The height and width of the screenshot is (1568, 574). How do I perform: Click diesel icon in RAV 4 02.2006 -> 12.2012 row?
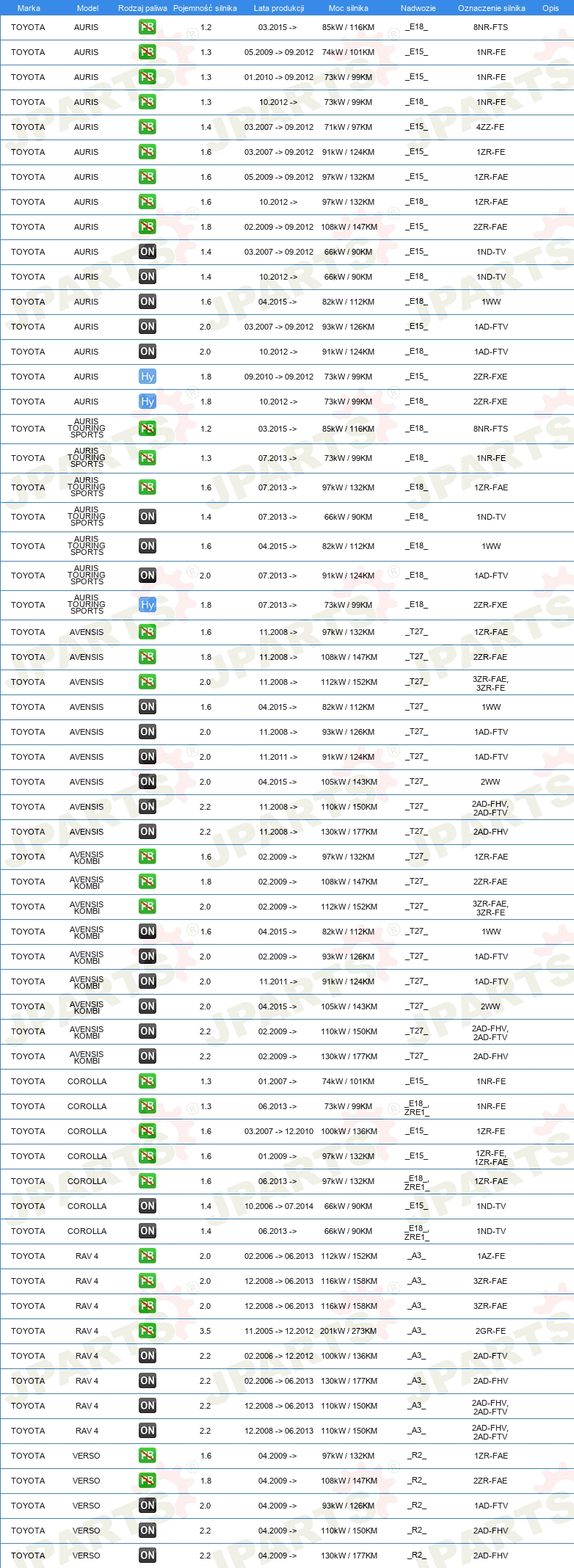point(147,1356)
